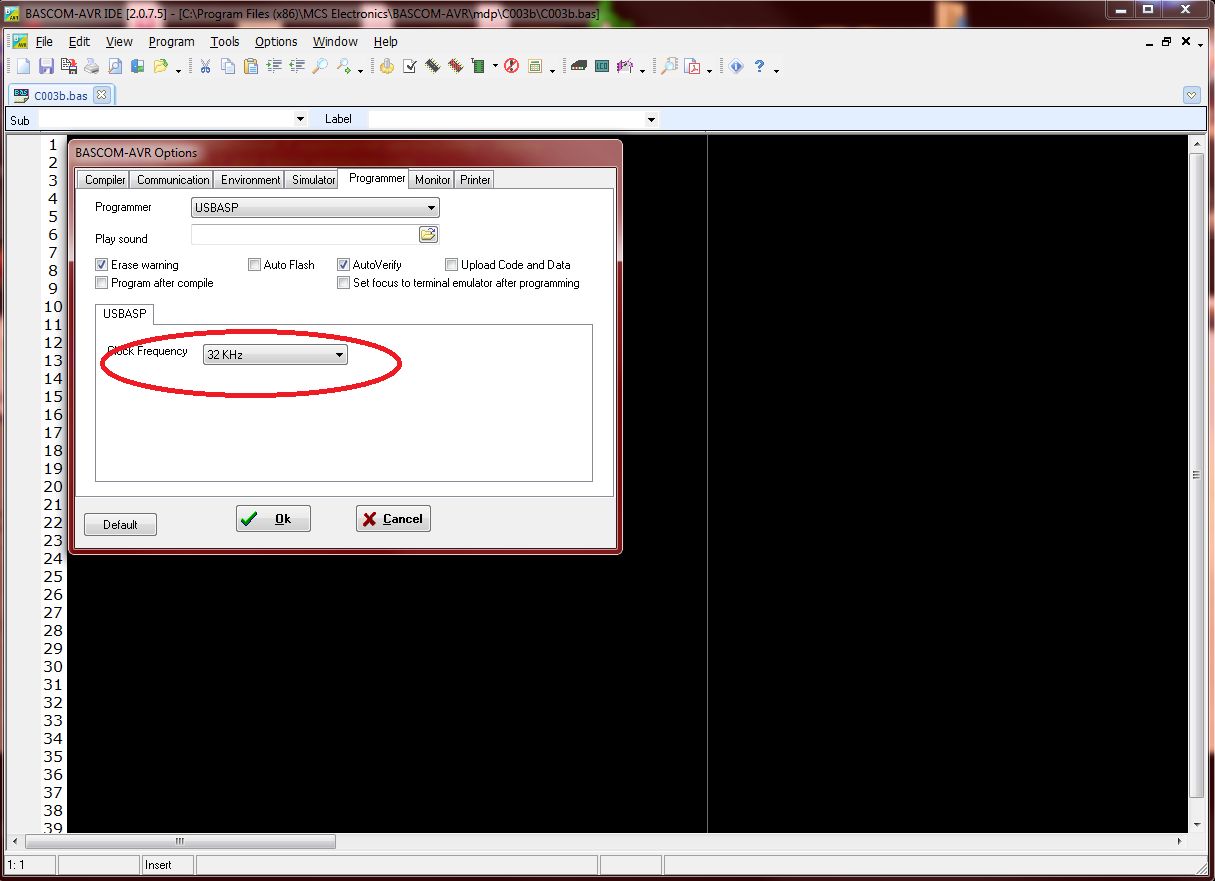The width and height of the screenshot is (1215, 881).
Task: Uncheck Erase warning option
Action: 101,265
